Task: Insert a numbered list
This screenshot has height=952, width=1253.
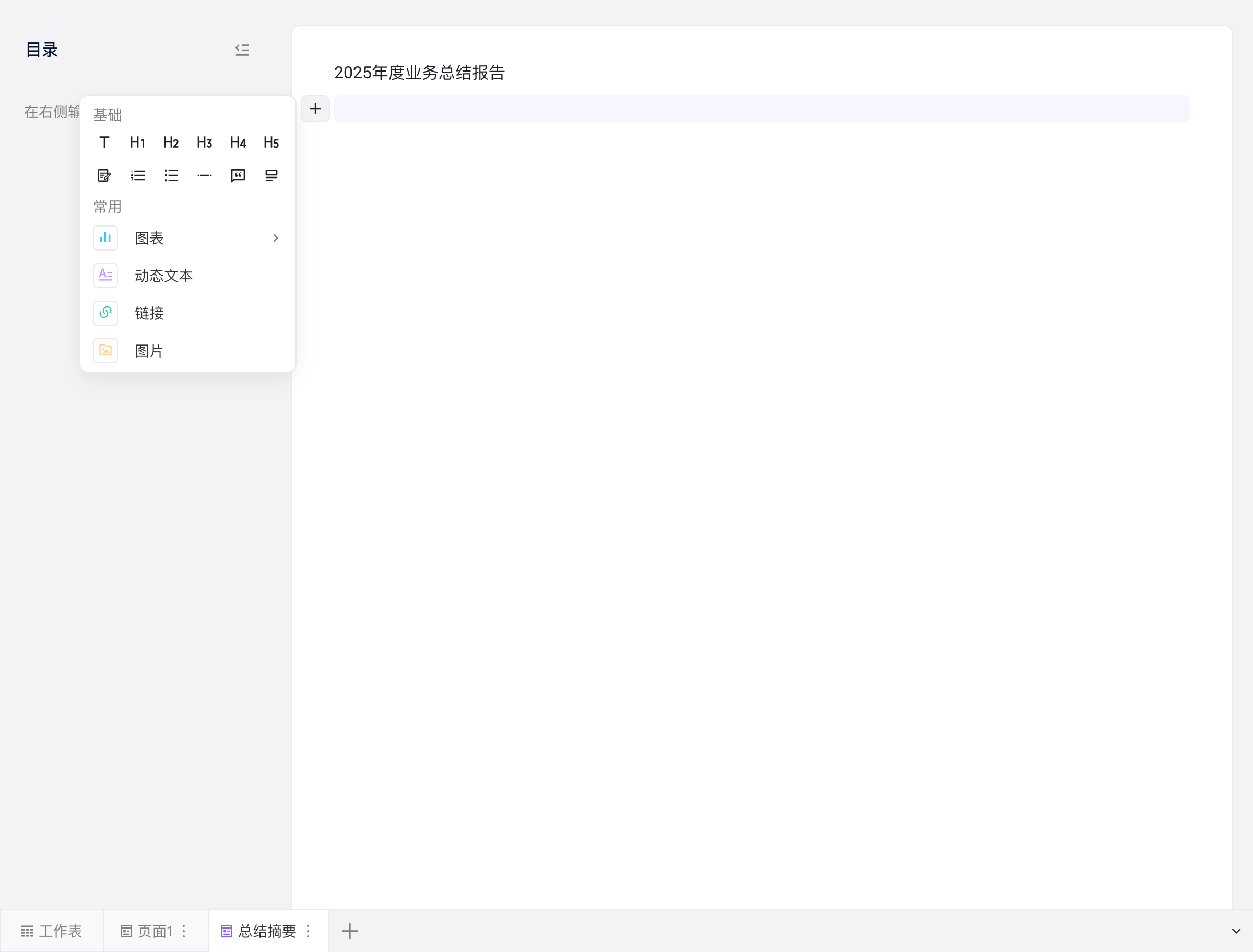Action: (137, 176)
